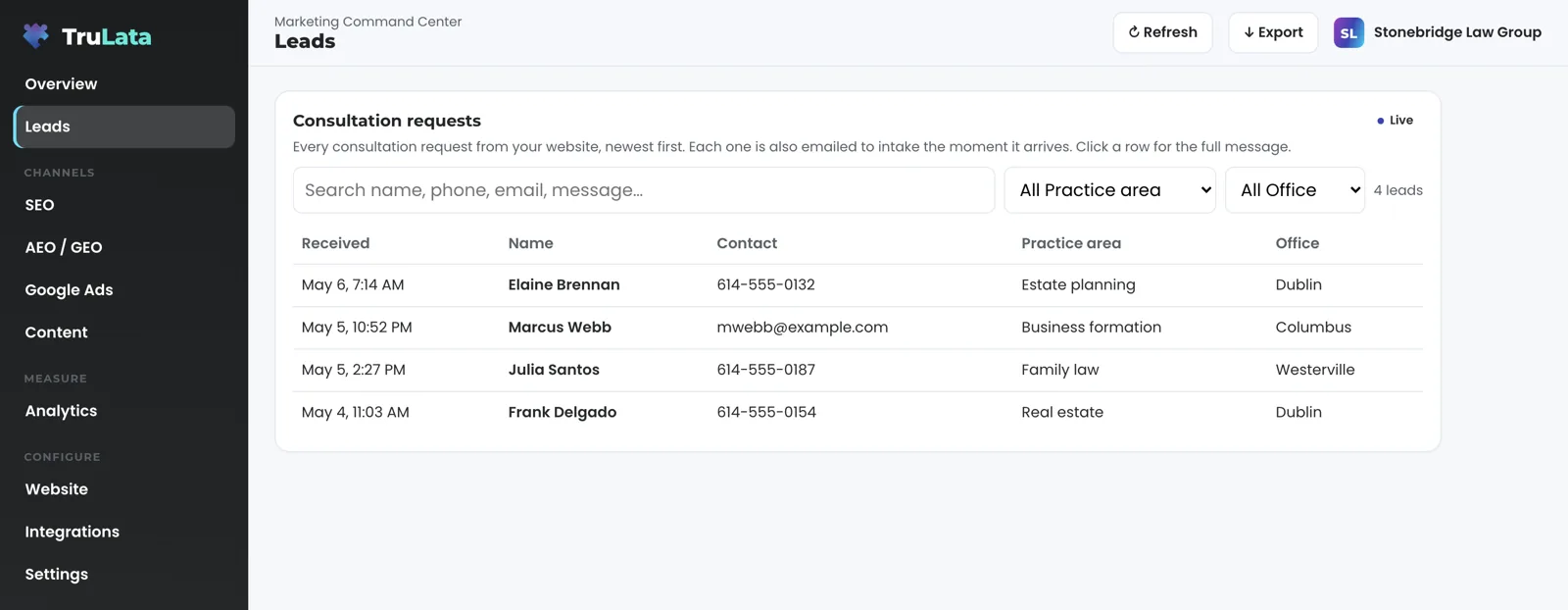View Frank Delgado's full message
1568x610 pixels.
click(x=857, y=413)
